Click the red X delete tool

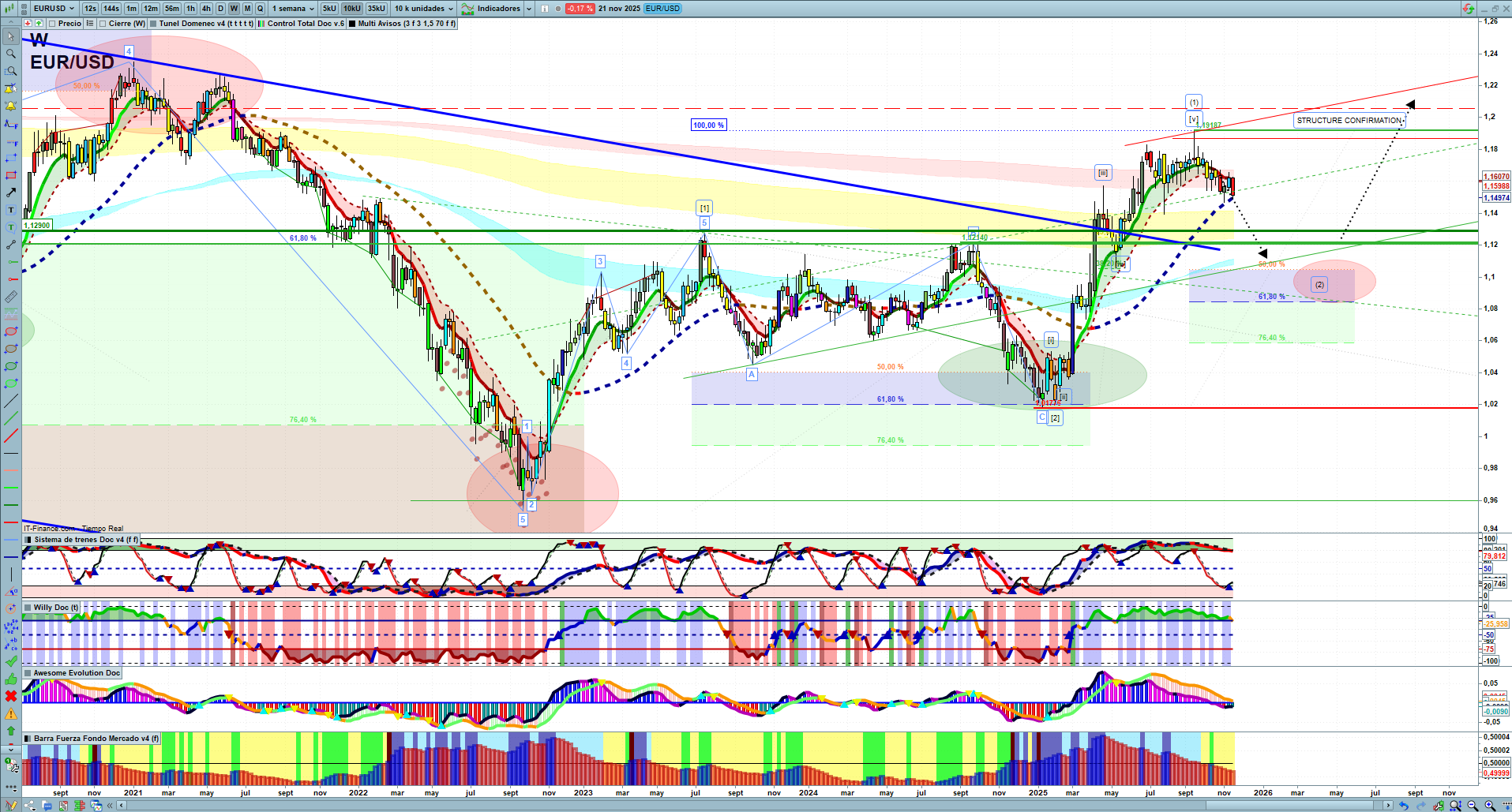pyautogui.click(x=11, y=696)
